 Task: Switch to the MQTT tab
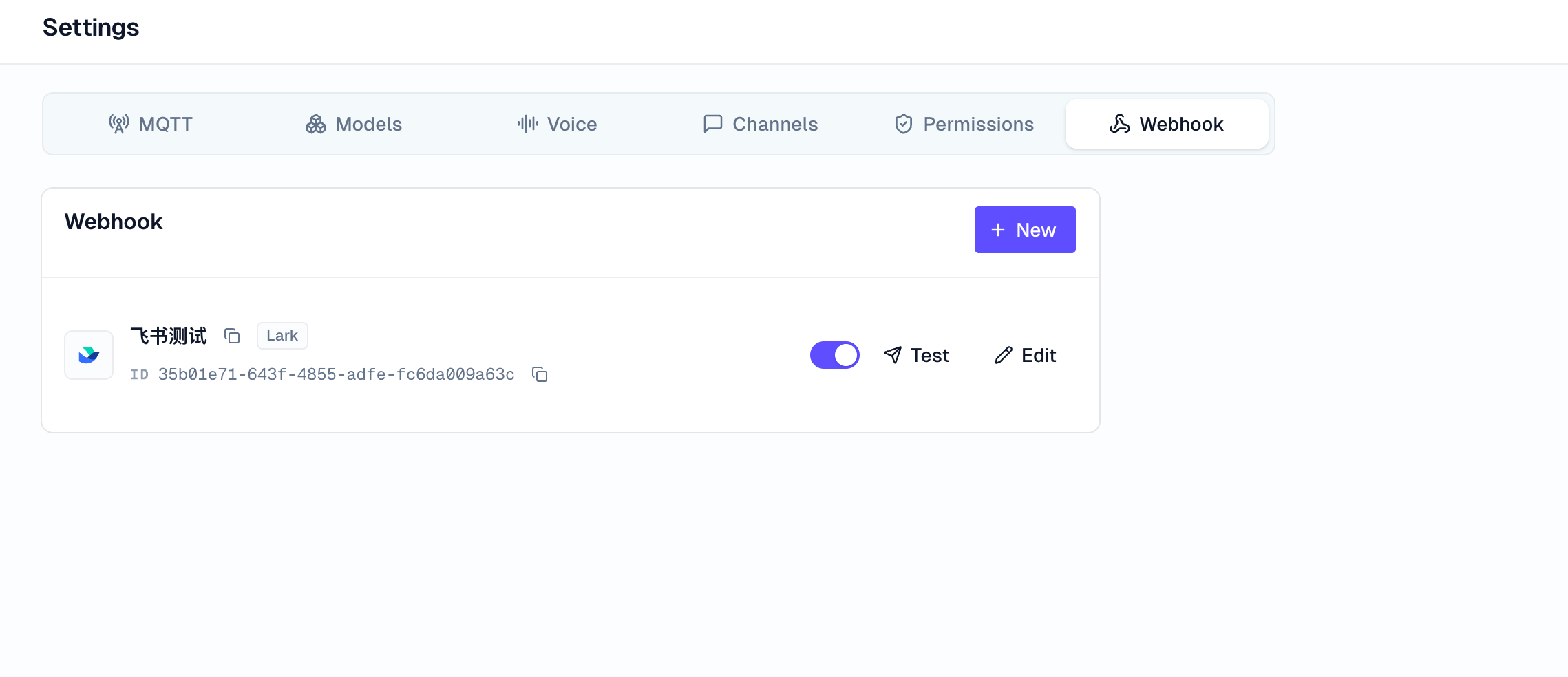150,124
